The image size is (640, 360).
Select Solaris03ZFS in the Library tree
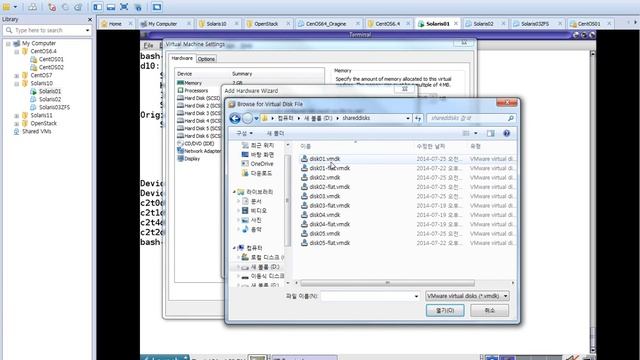[54, 107]
